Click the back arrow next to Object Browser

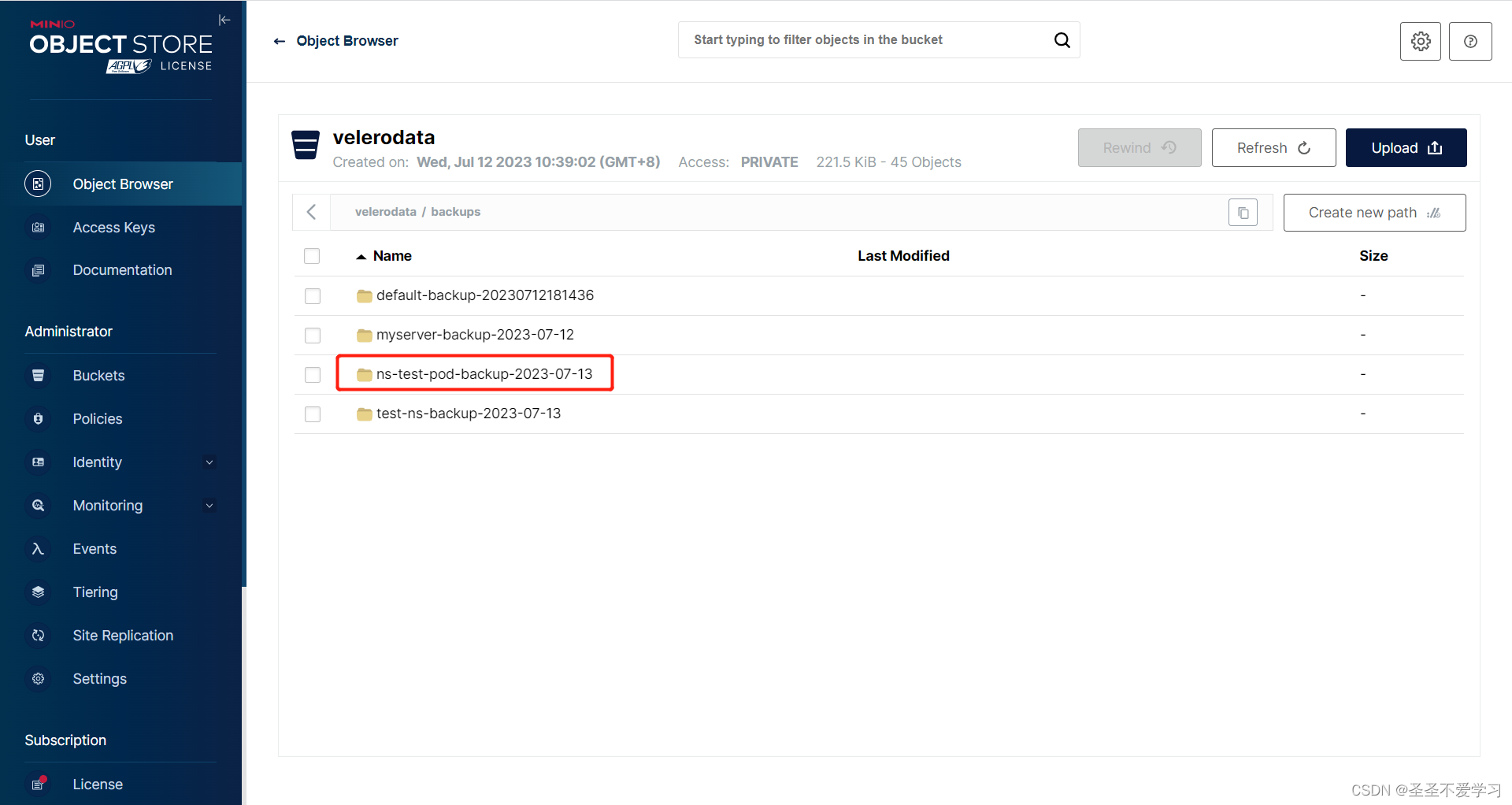click(x=280, y=41)
